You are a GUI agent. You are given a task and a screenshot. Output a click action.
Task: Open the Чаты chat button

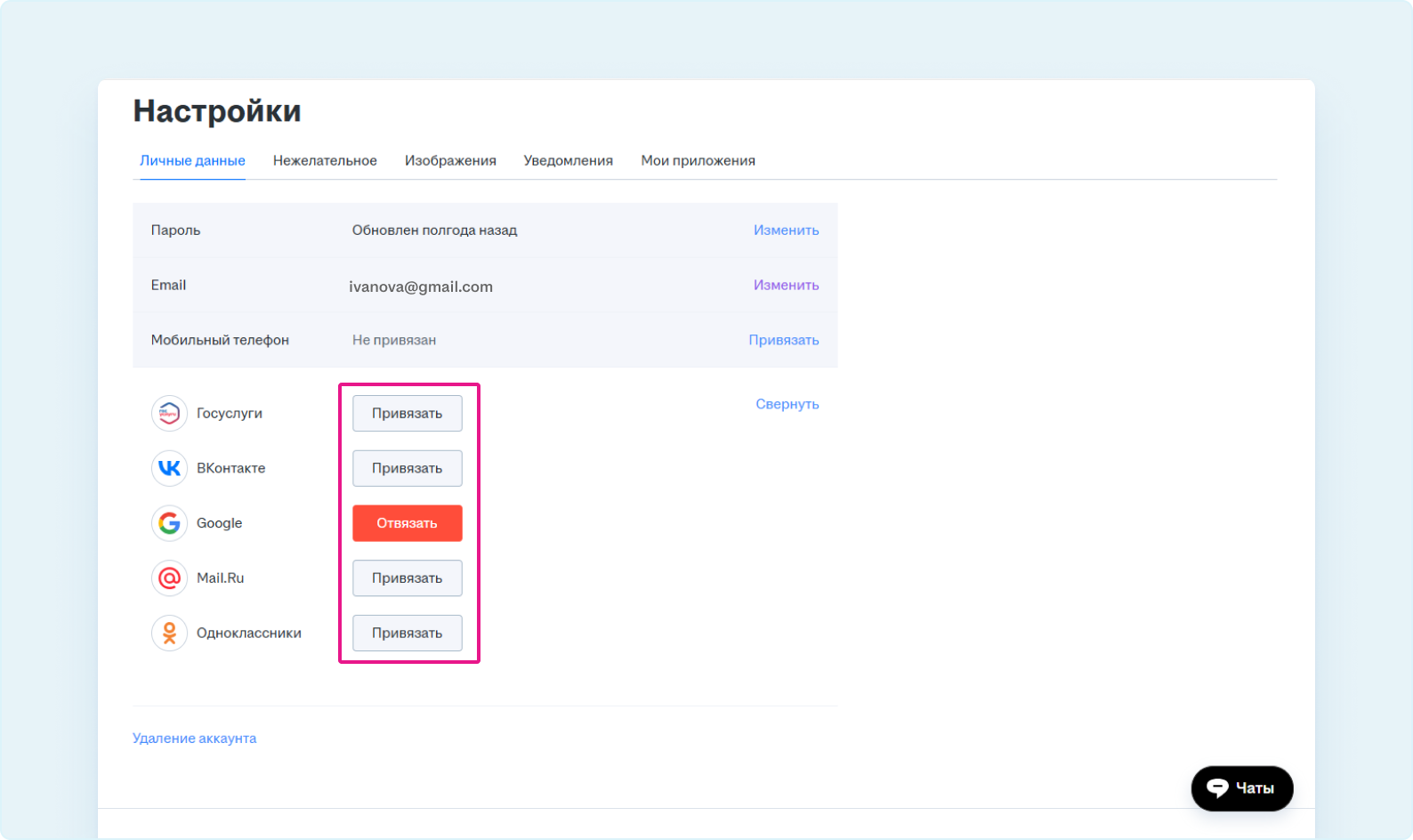point(1242,788)
